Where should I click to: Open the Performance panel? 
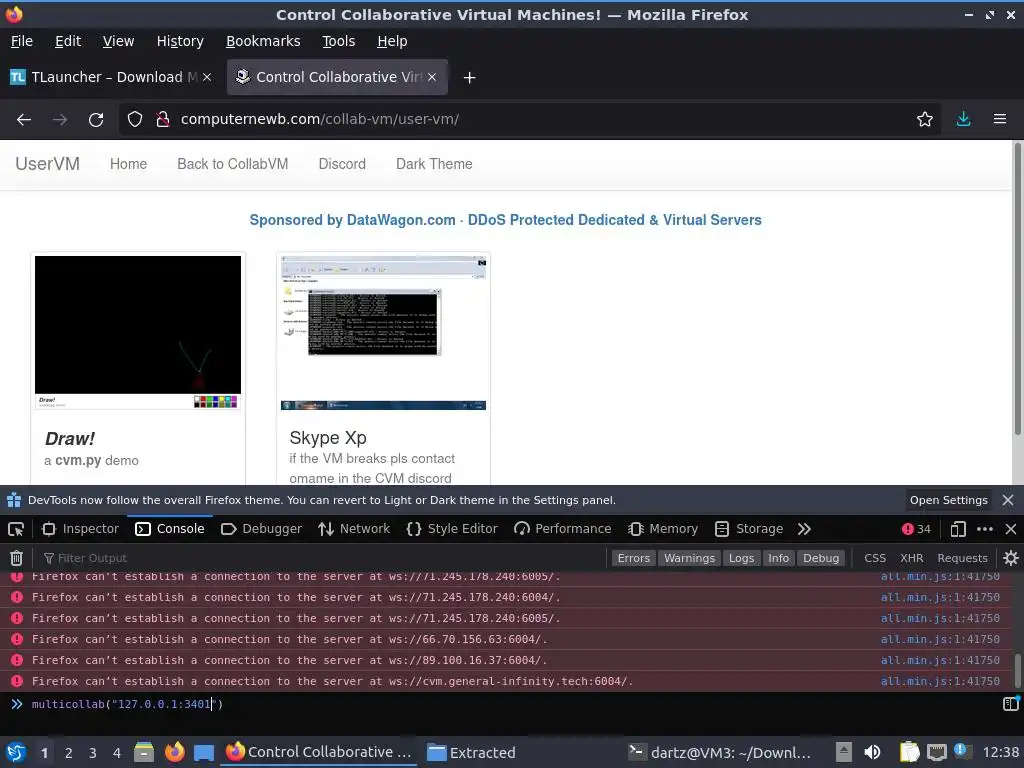point(562,529)
